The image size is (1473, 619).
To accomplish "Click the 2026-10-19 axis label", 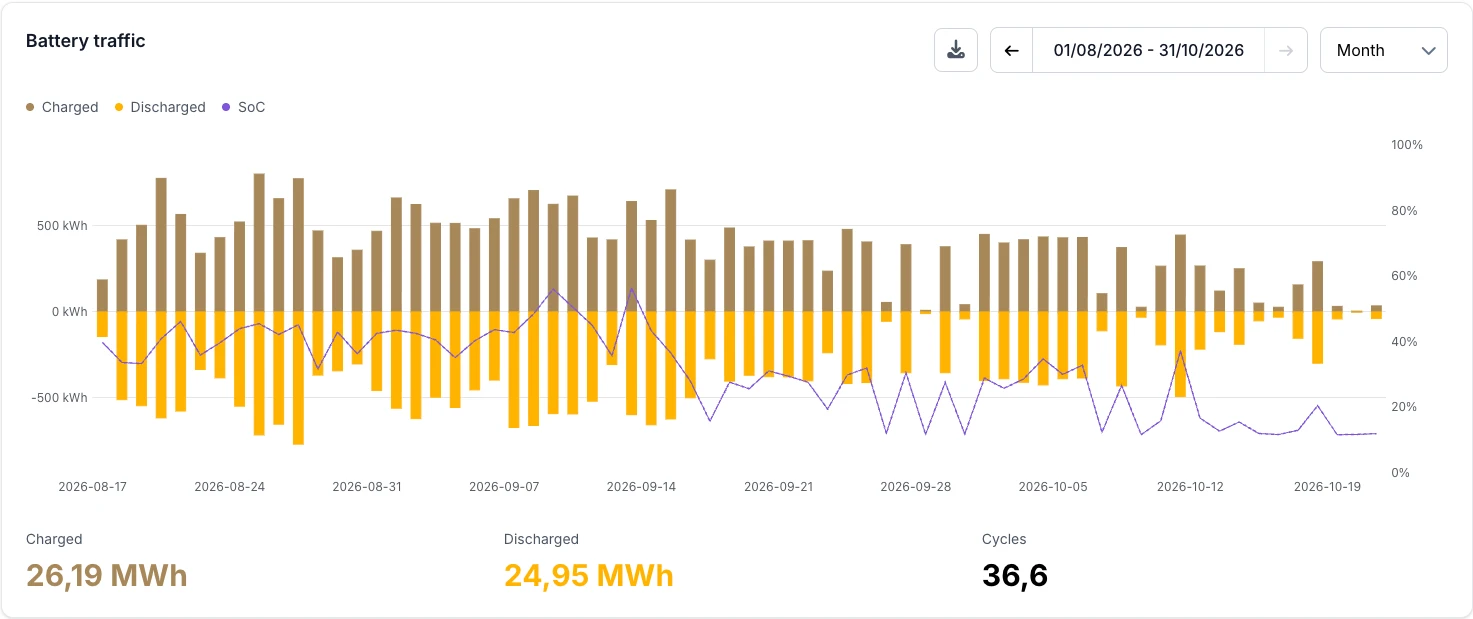I will (1328, 487).
